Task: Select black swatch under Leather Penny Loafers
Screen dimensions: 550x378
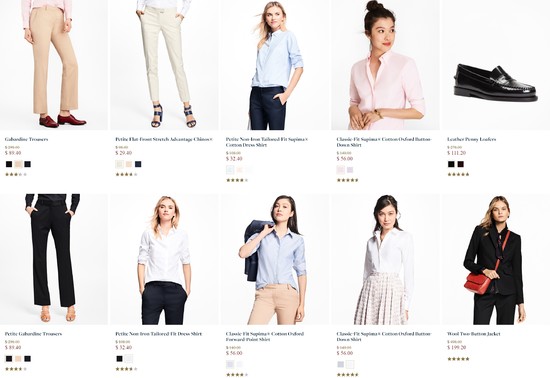Action: coord(451,164)
